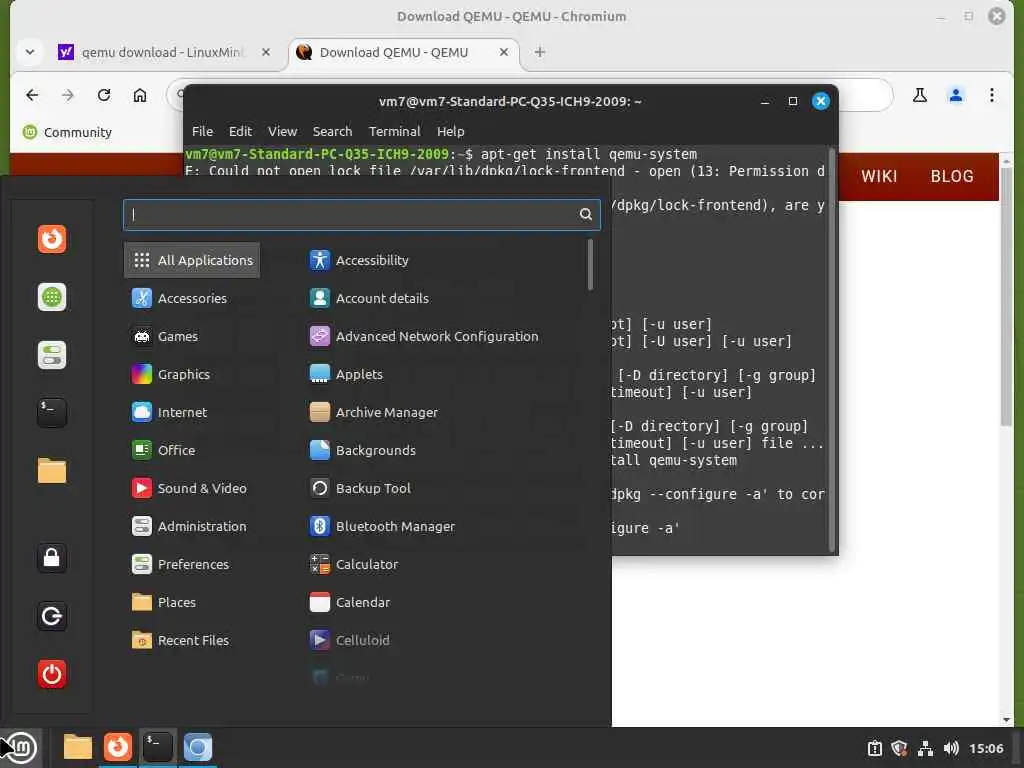Open a new Chromium tab
Viewport: 1024px width, 768px height.
tap(539, 52)
